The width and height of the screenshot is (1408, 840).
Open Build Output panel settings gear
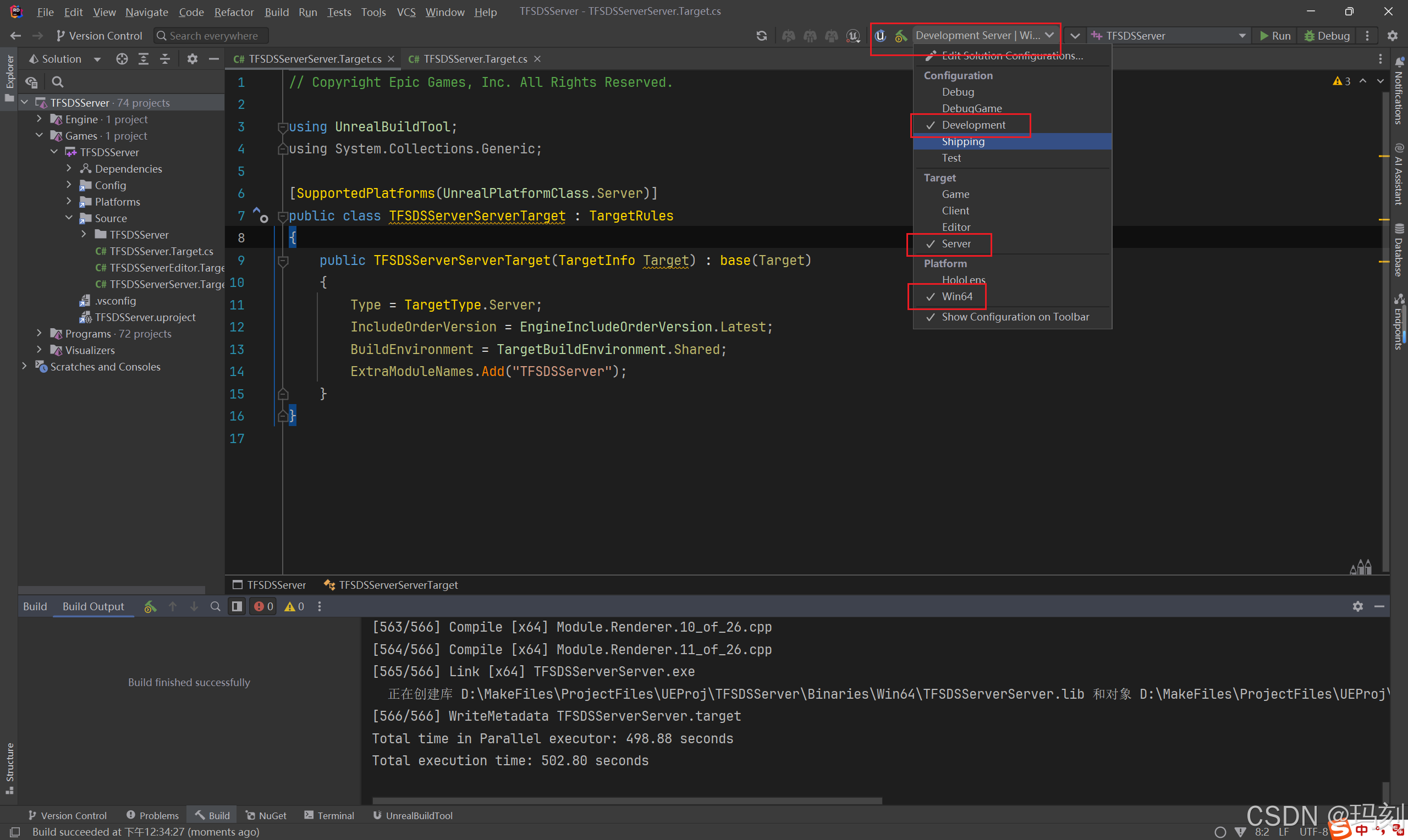1357,606
